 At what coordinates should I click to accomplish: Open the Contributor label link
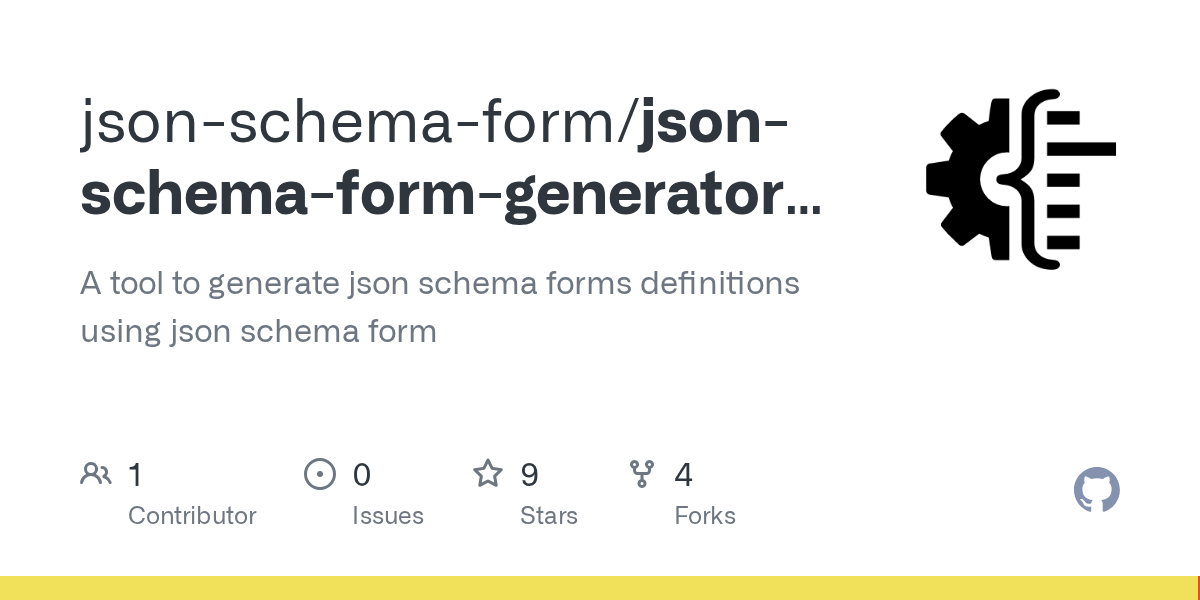click(x=192, y=516)
